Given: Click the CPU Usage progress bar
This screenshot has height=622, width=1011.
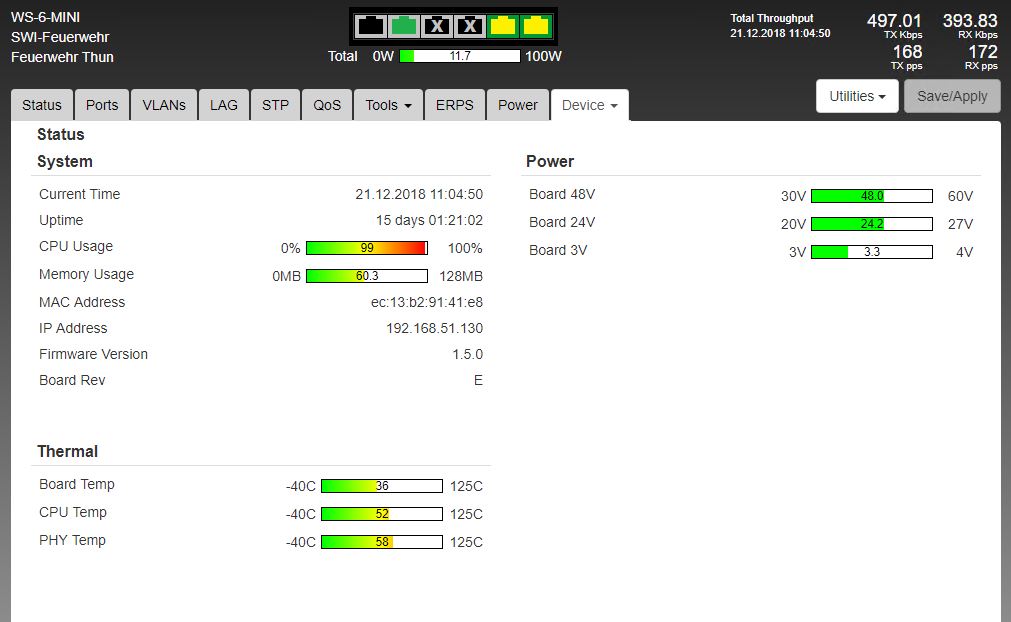Looking at the screenshot, I should pos(367,248).
